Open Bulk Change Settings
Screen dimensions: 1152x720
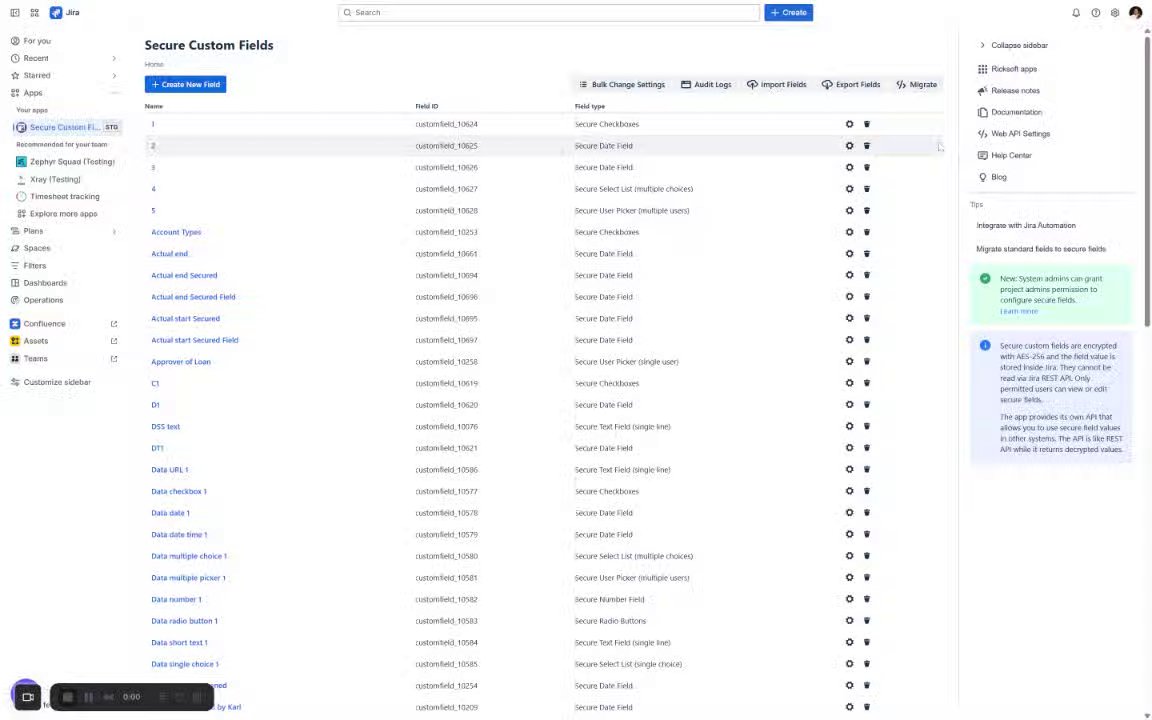(x=622, y=84)
